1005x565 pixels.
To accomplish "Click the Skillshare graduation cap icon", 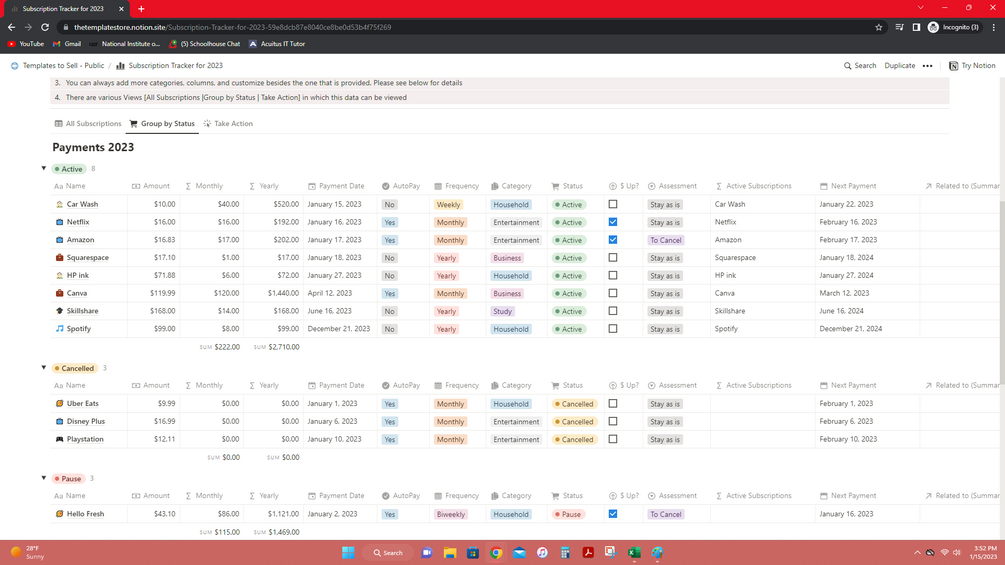I will (60, 311).
